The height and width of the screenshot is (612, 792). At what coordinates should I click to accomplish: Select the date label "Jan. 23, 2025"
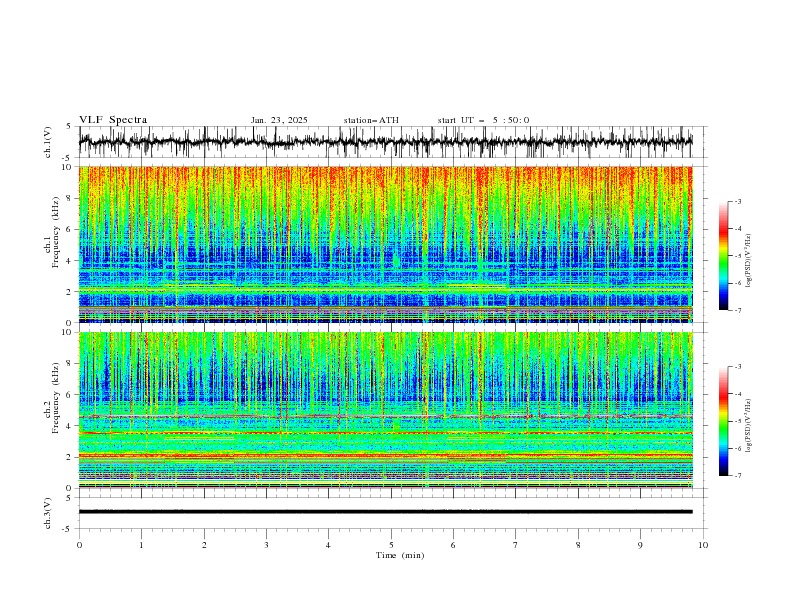click(279, 120)
